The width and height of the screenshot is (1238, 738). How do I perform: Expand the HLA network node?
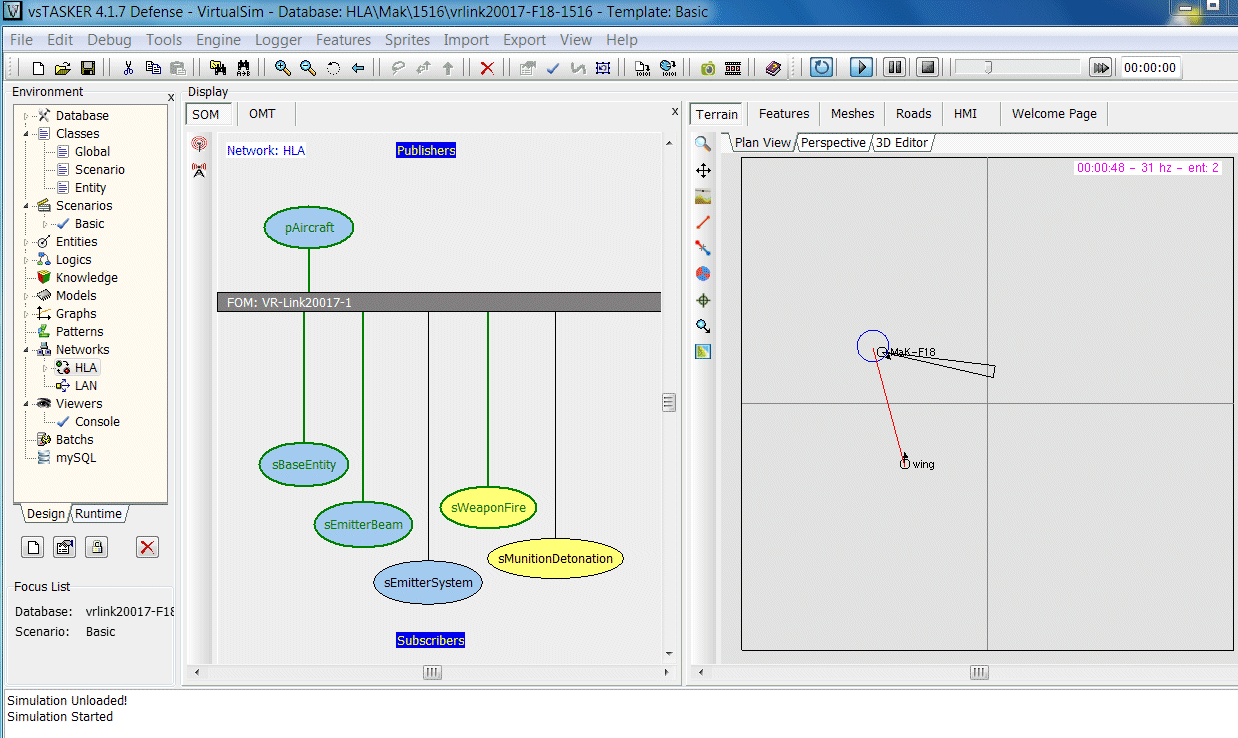(x=44, y=368)
